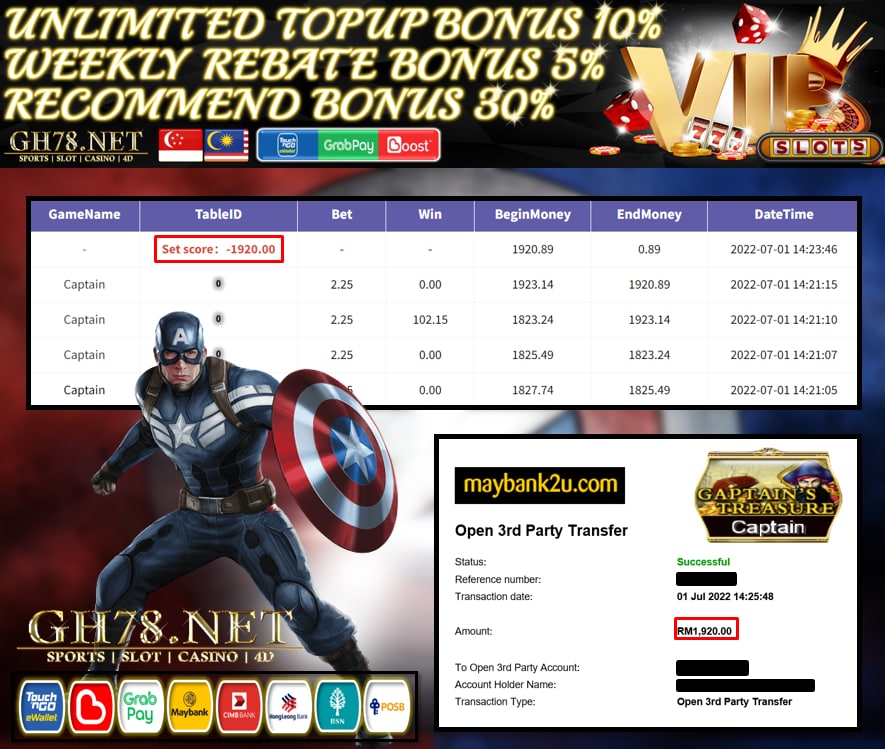This screenshot has width=885, height=749.
Task: Choose the Hong Leong Bank icon
Action: 288,706
